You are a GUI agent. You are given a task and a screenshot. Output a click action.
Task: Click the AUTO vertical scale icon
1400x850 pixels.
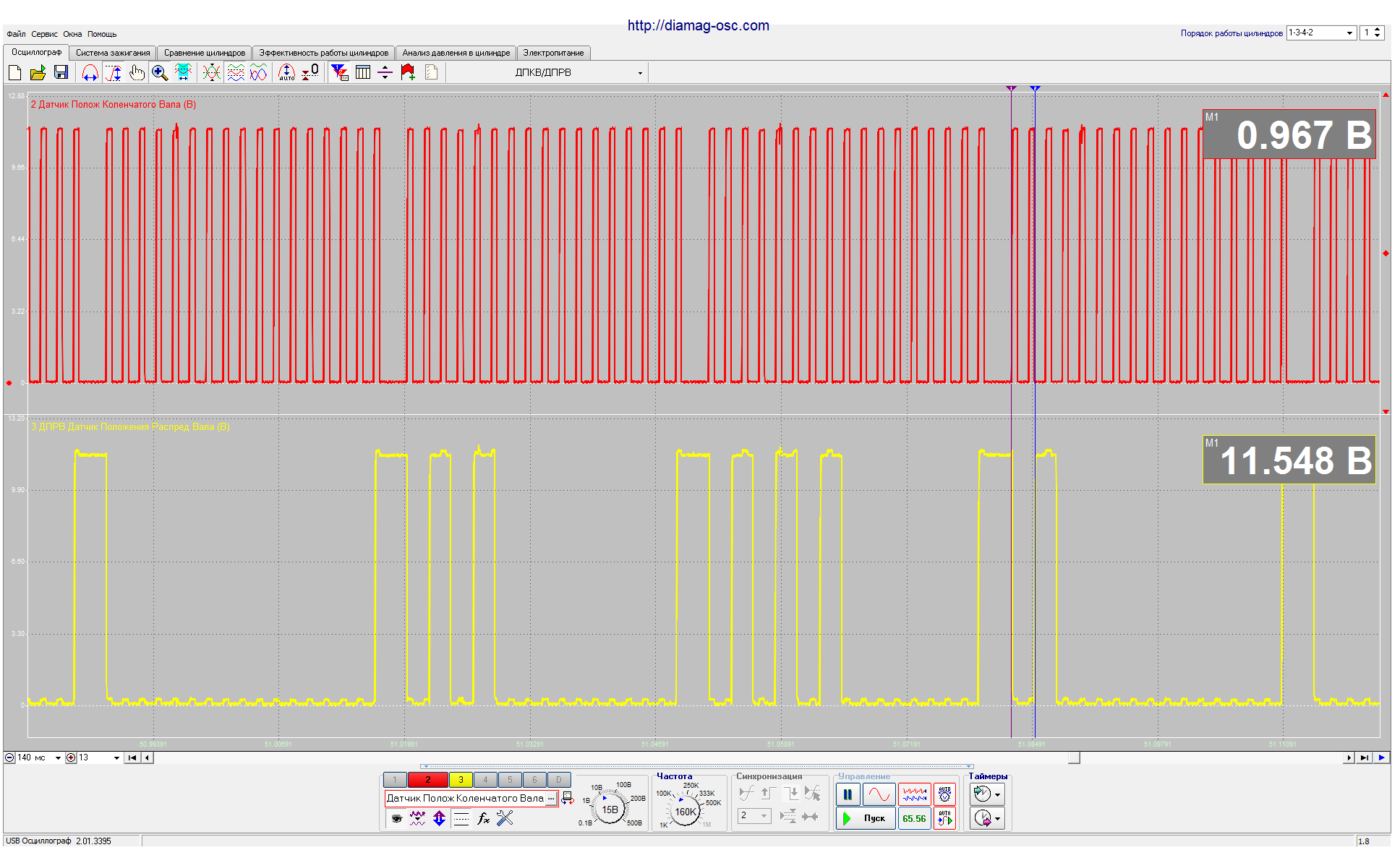tap(286, 72)
